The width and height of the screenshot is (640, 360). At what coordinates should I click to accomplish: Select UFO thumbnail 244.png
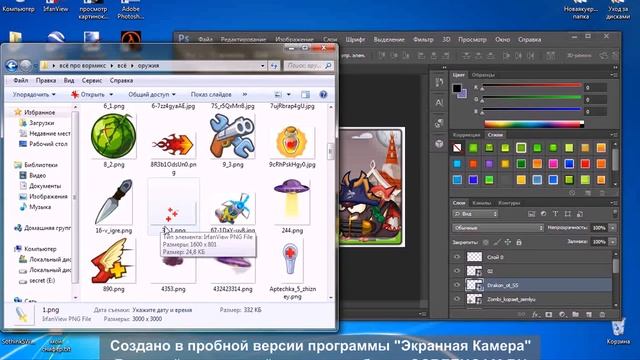tap(292, 203)
